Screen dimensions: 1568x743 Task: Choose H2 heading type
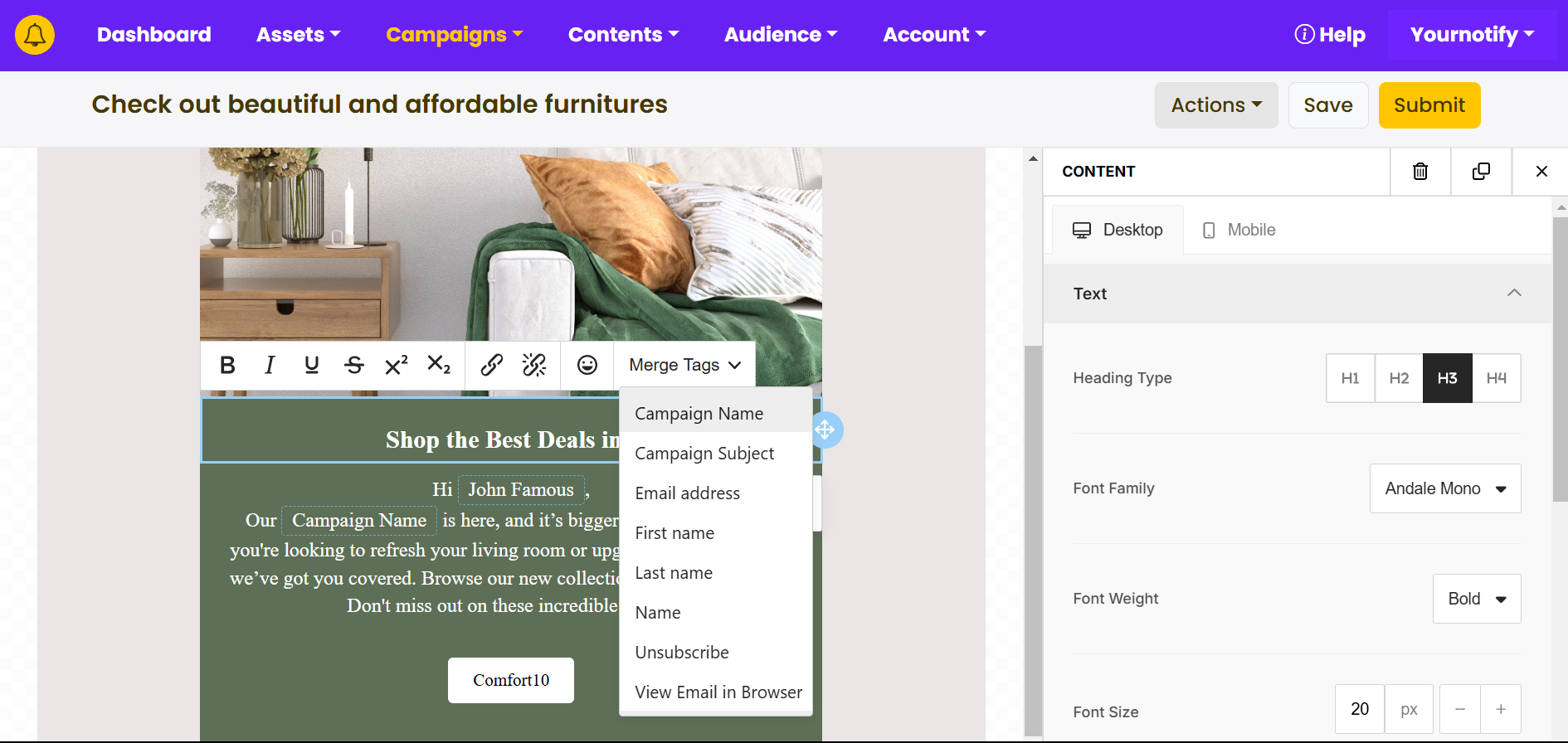[1399, 378]
